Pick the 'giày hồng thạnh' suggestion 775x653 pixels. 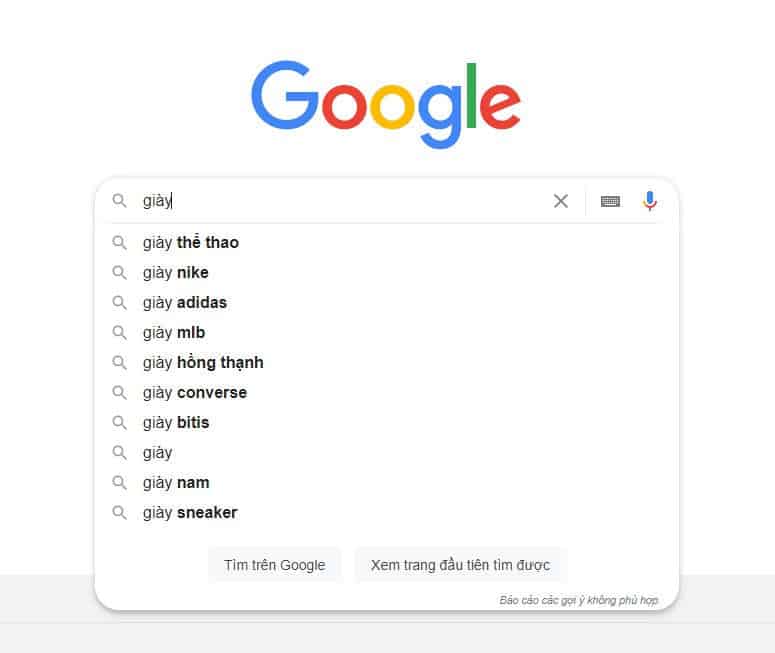coord(203,363)
